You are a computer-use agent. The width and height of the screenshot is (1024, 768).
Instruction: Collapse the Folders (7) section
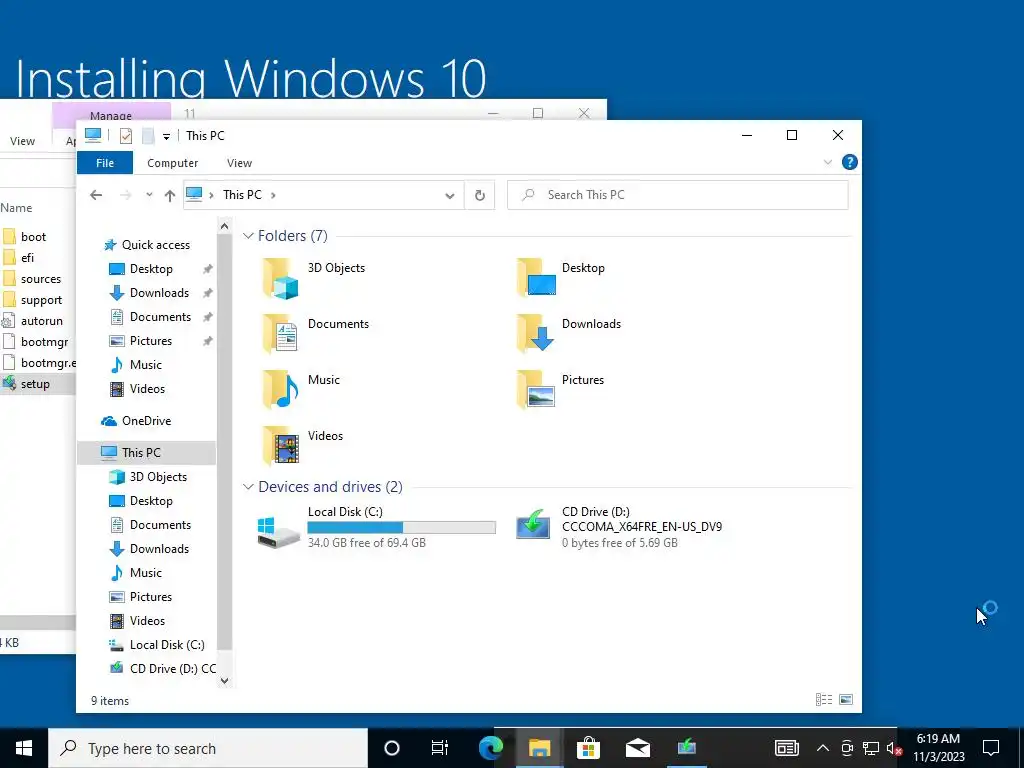pos(248,236)
